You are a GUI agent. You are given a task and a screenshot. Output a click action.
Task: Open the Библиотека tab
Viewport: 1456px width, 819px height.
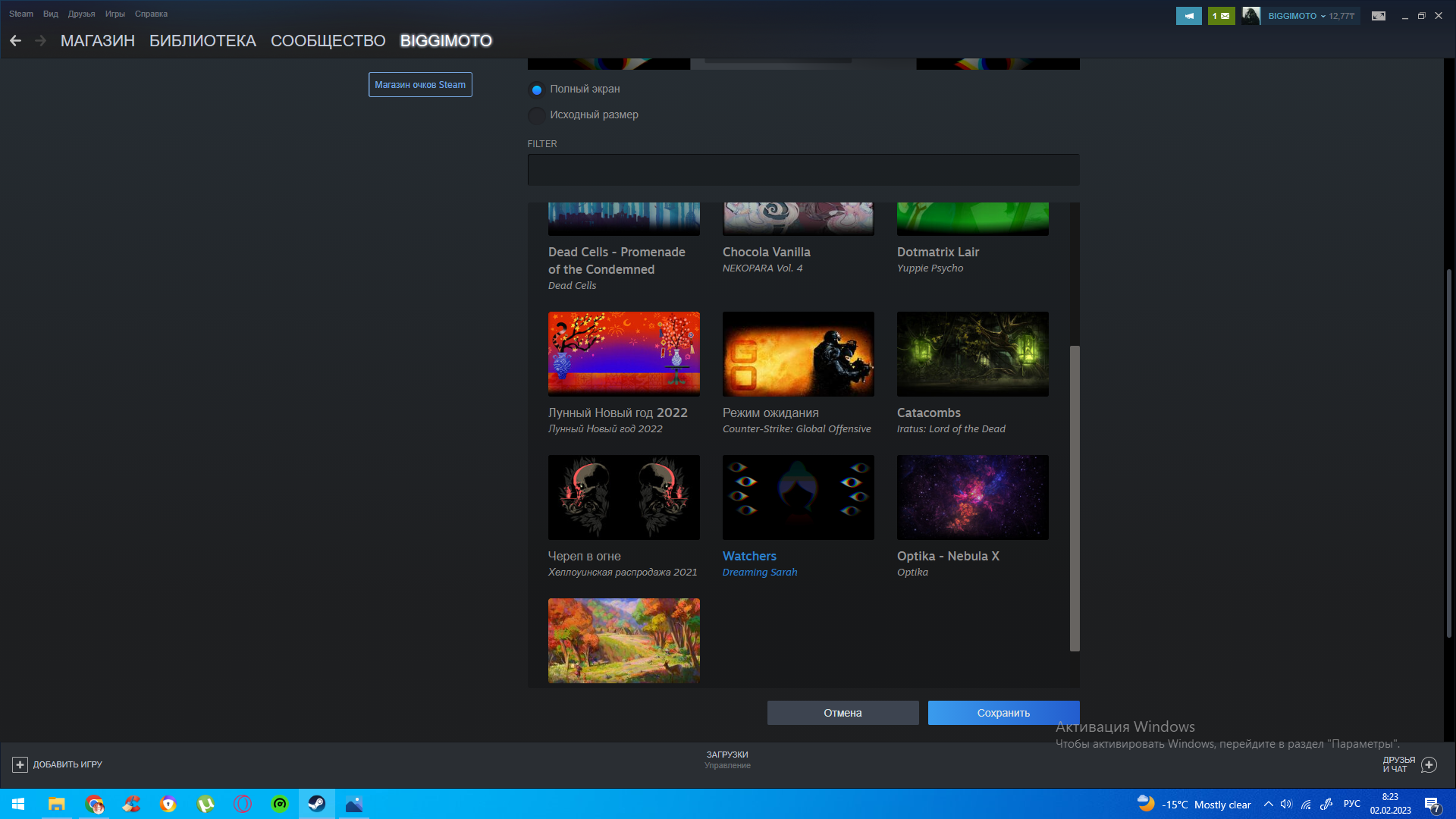pos(202,41)
